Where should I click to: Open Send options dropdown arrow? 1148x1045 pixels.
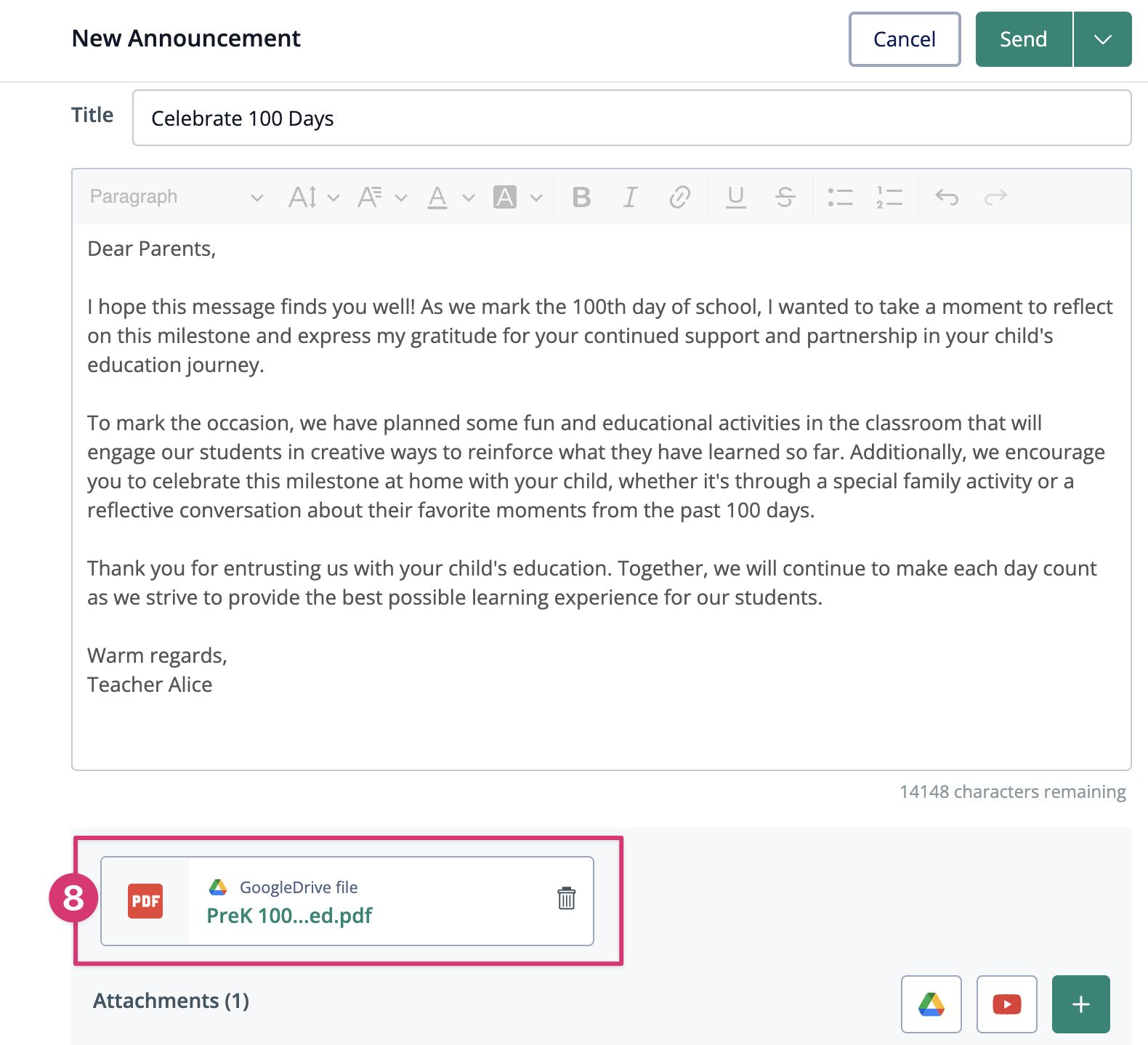(x=1102, y=39)
